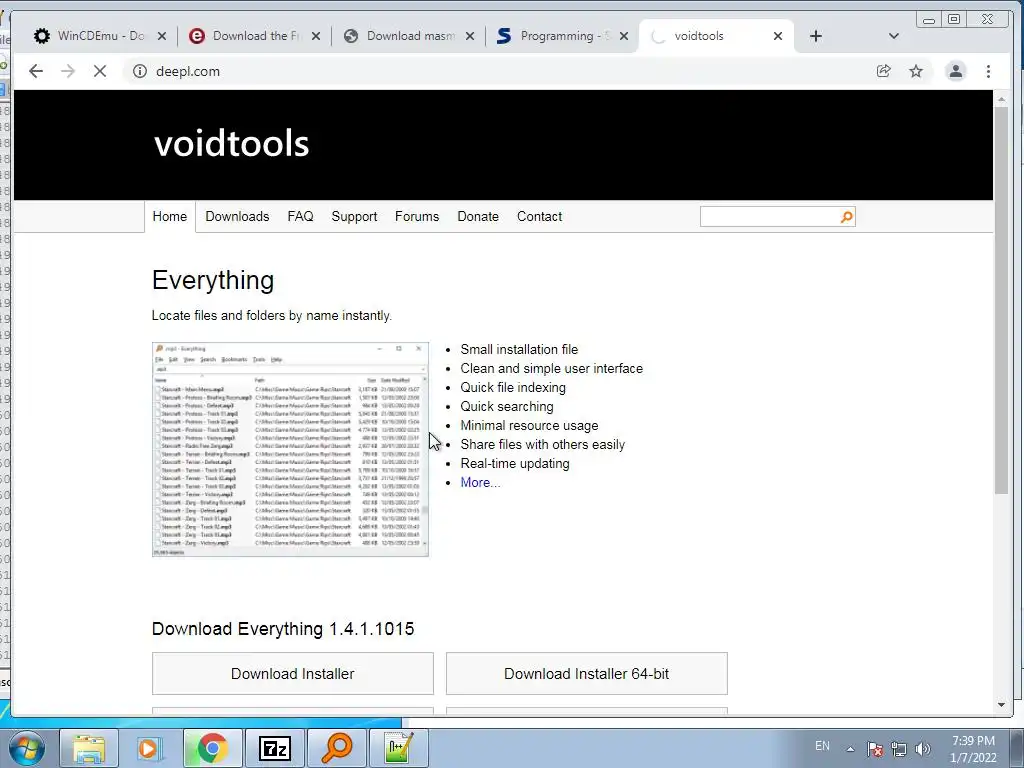1024x768 pixels.
Task: Click the Download Installer 64-bit button
Action: point(586,673)
